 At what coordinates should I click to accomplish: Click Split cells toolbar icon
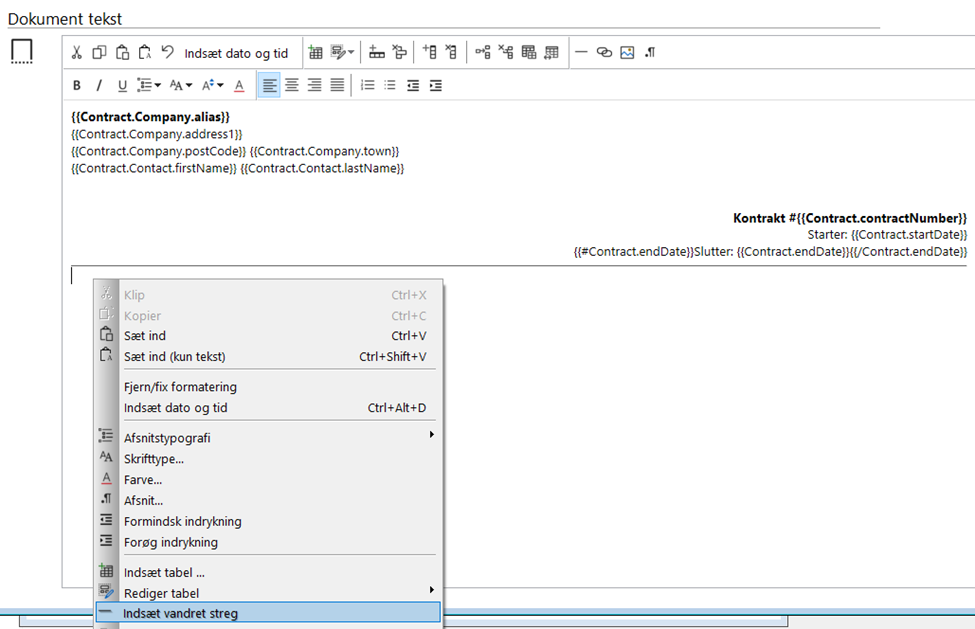point(506,52)
